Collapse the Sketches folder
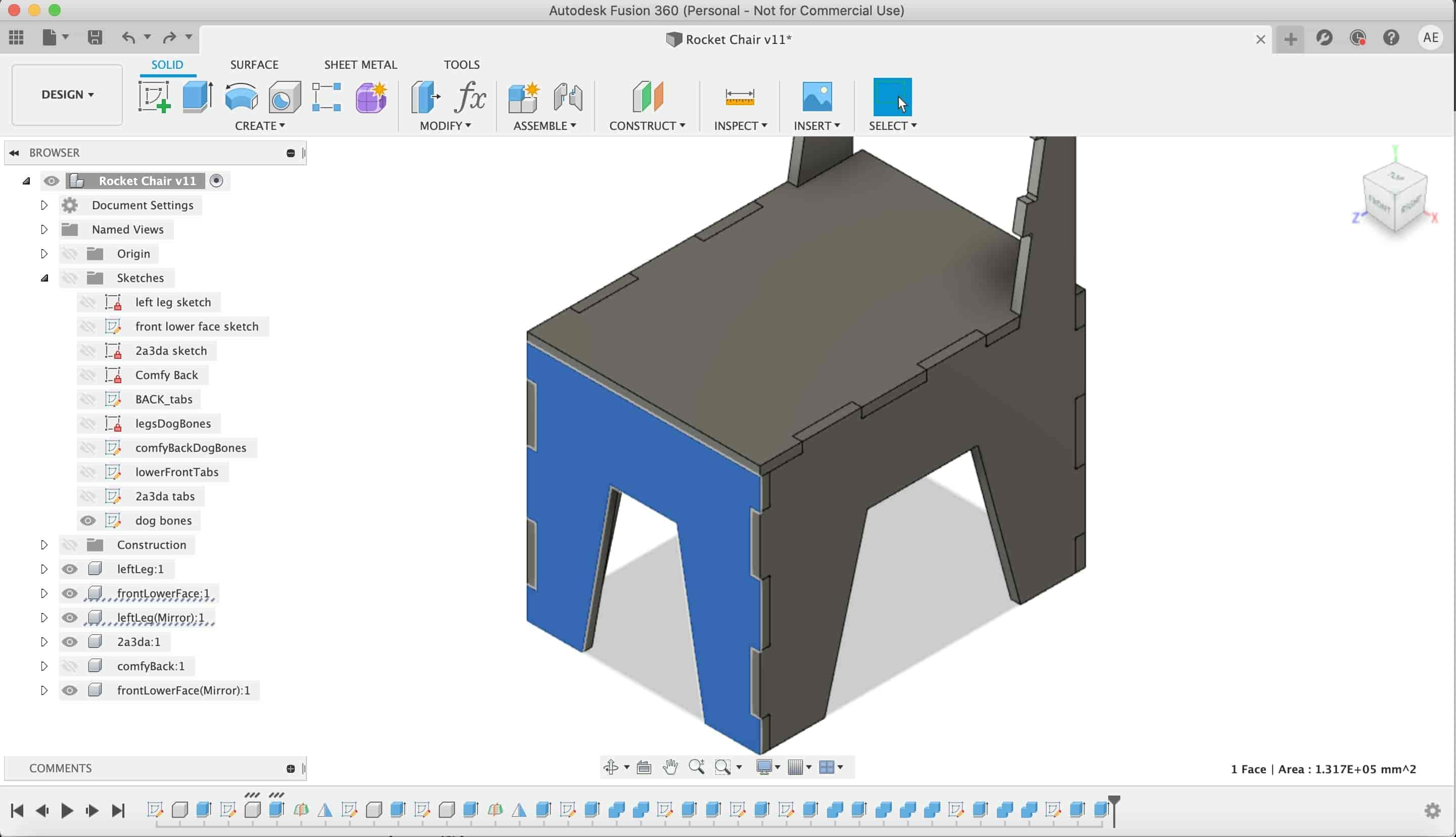Image resolution: width=1456 pixels, height=837 pixels. (x=44, y=278)
